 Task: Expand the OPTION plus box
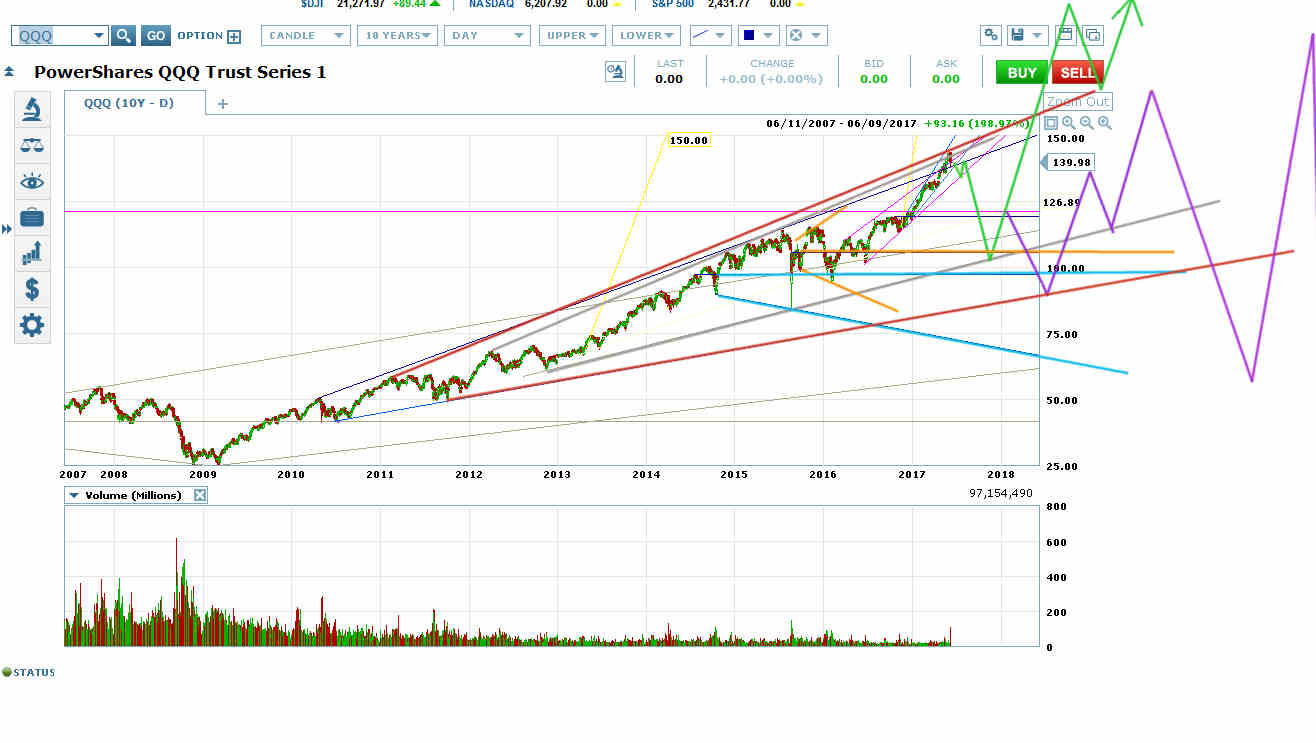[x=234, y=37]
